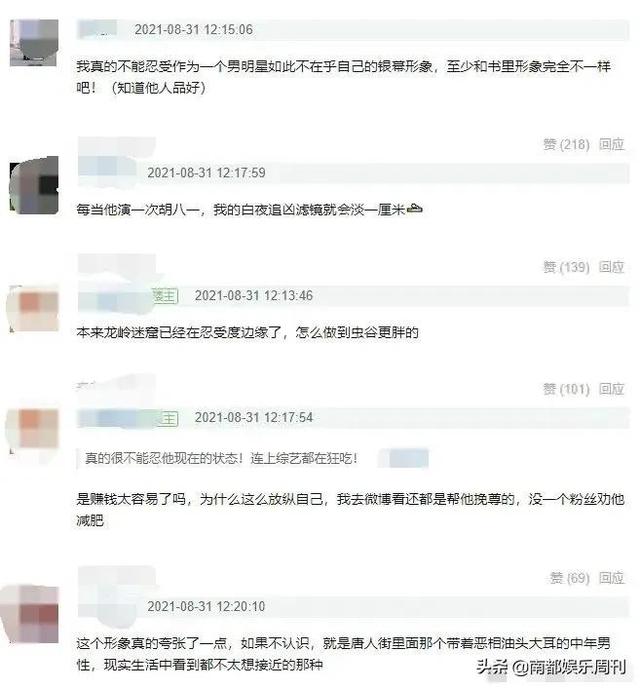Open avatar of 12:20:10 commenter
Image resolution: width=640 pixels, height=689 pixels.
tap(30, 614)
